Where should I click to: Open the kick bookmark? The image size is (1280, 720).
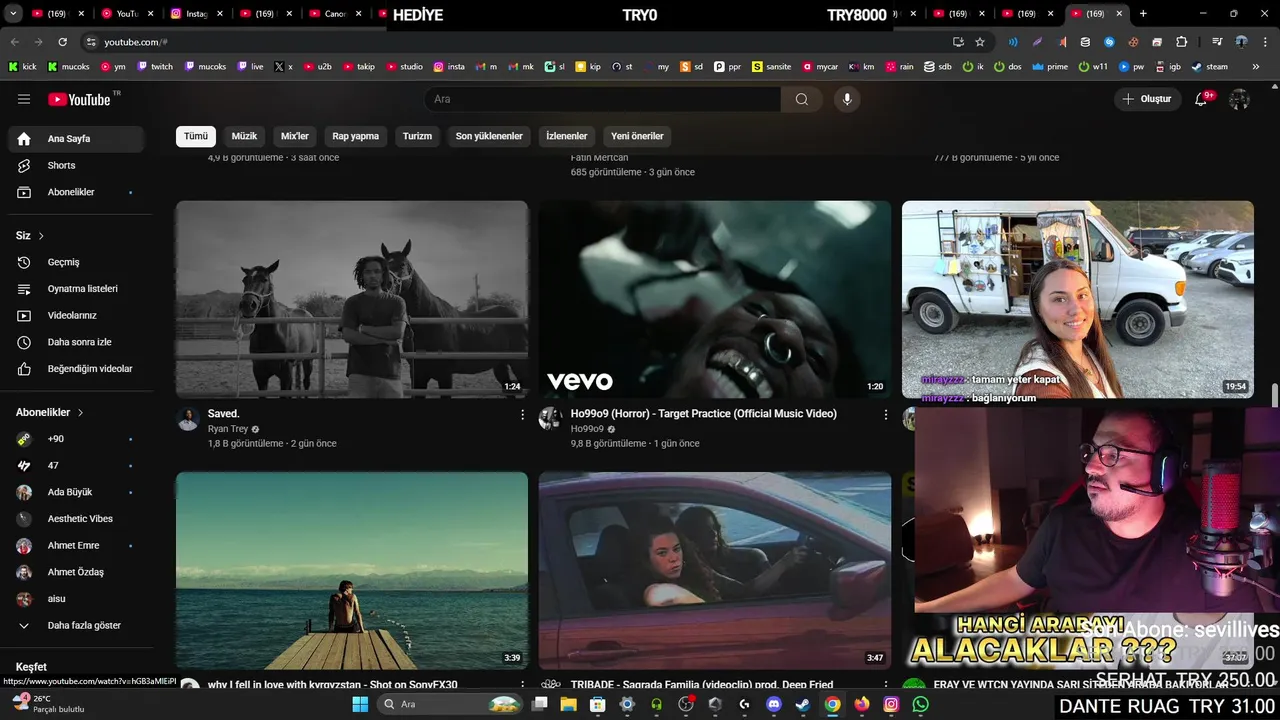(22, 67)
